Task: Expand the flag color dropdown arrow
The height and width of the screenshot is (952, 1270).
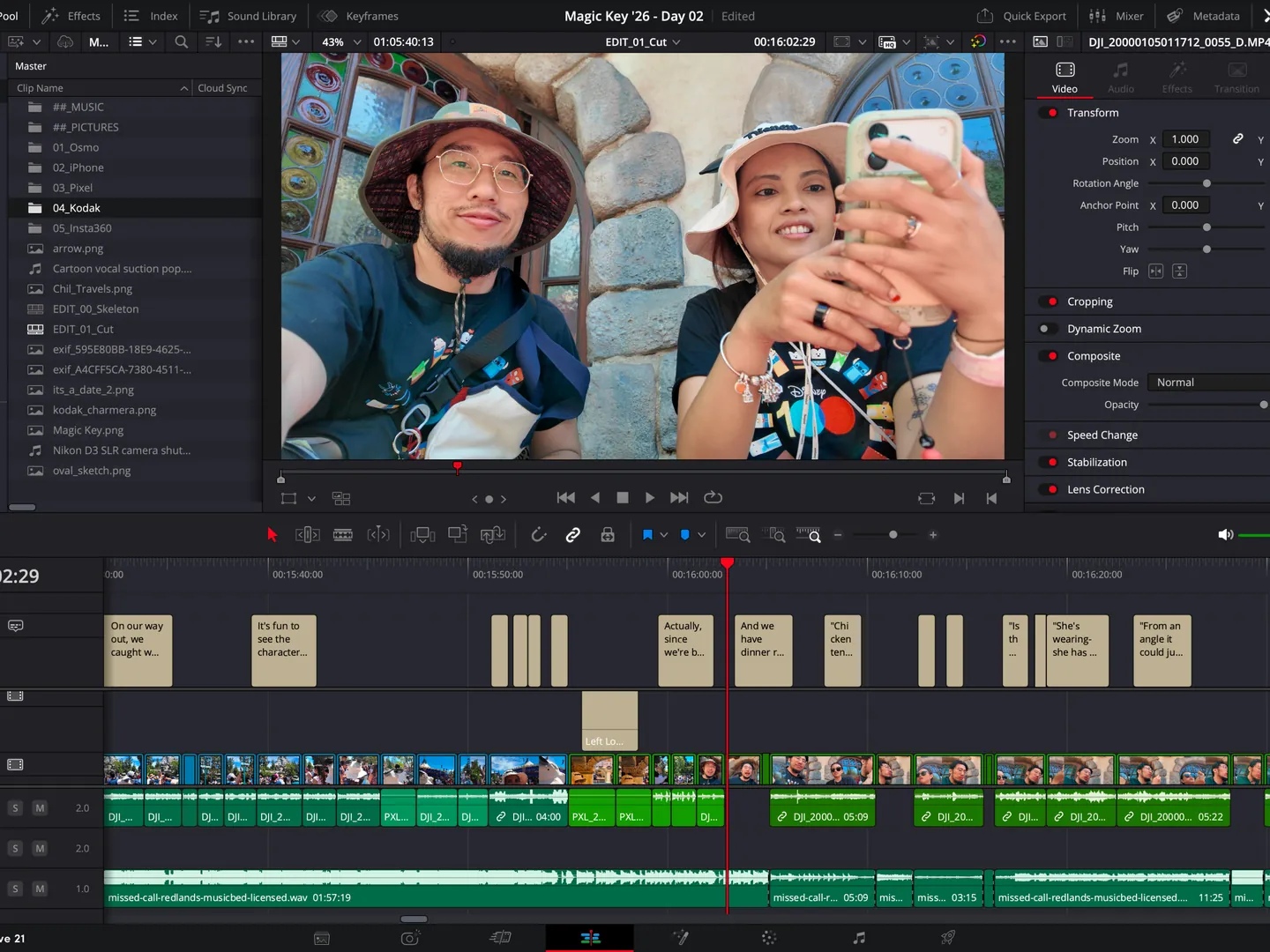Action: coord(664,535)
